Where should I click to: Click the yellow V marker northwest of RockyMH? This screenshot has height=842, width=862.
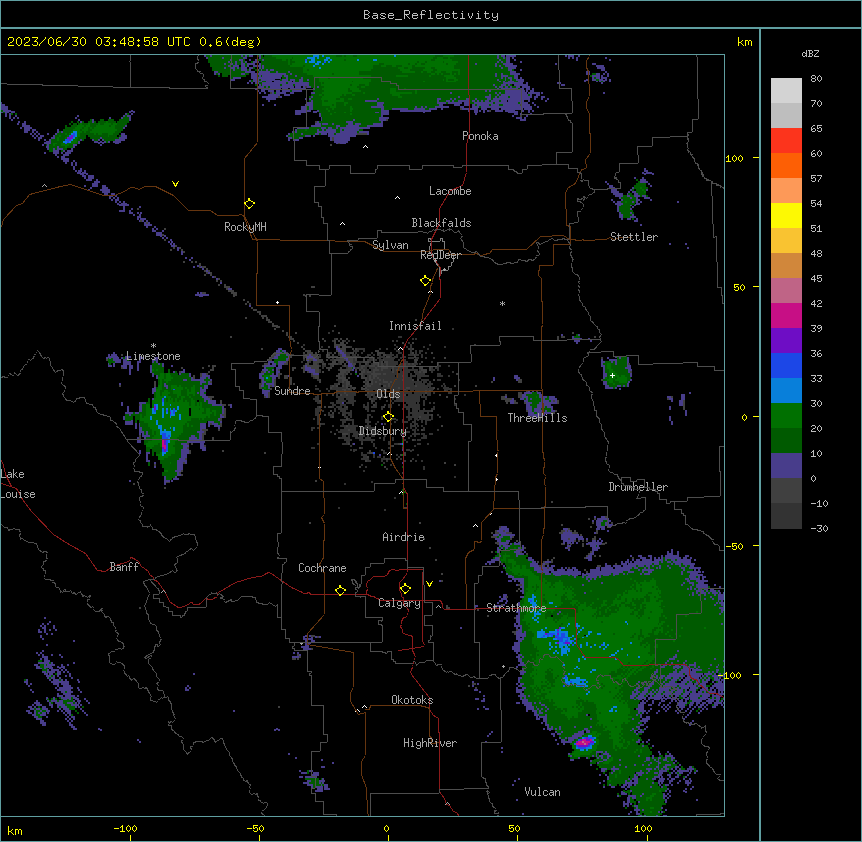tap(175, 184)
